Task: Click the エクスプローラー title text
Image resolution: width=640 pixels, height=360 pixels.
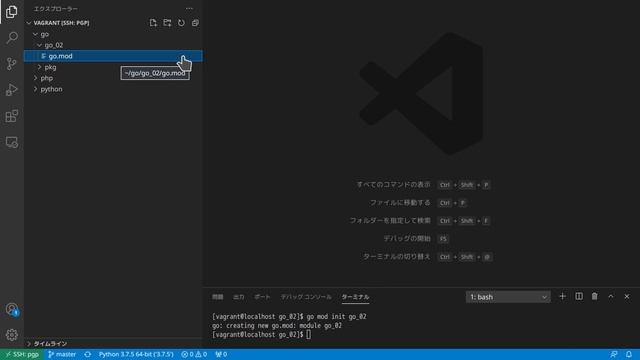Action: [x=56, y=9]
